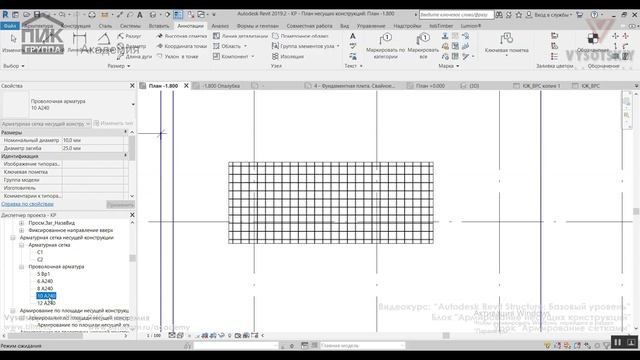
Task: Select 6 A240 in project browser
Action: (x=45, y=281)
